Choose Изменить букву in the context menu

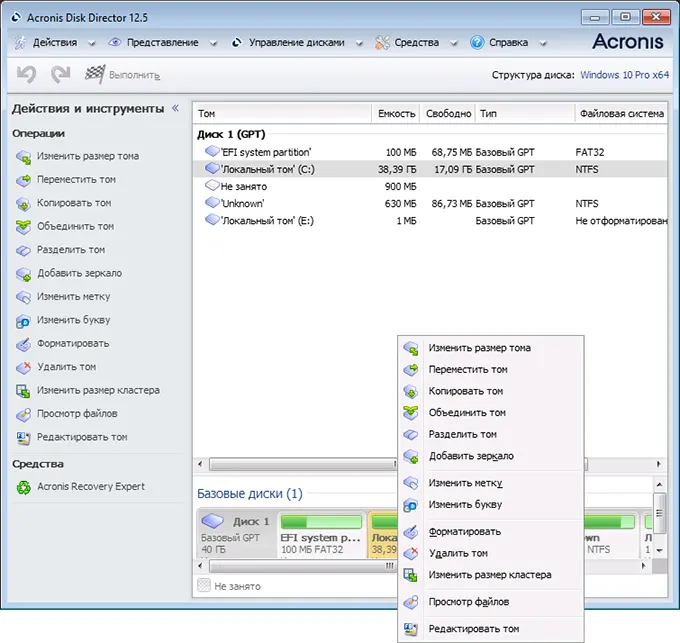click(490, 505)
